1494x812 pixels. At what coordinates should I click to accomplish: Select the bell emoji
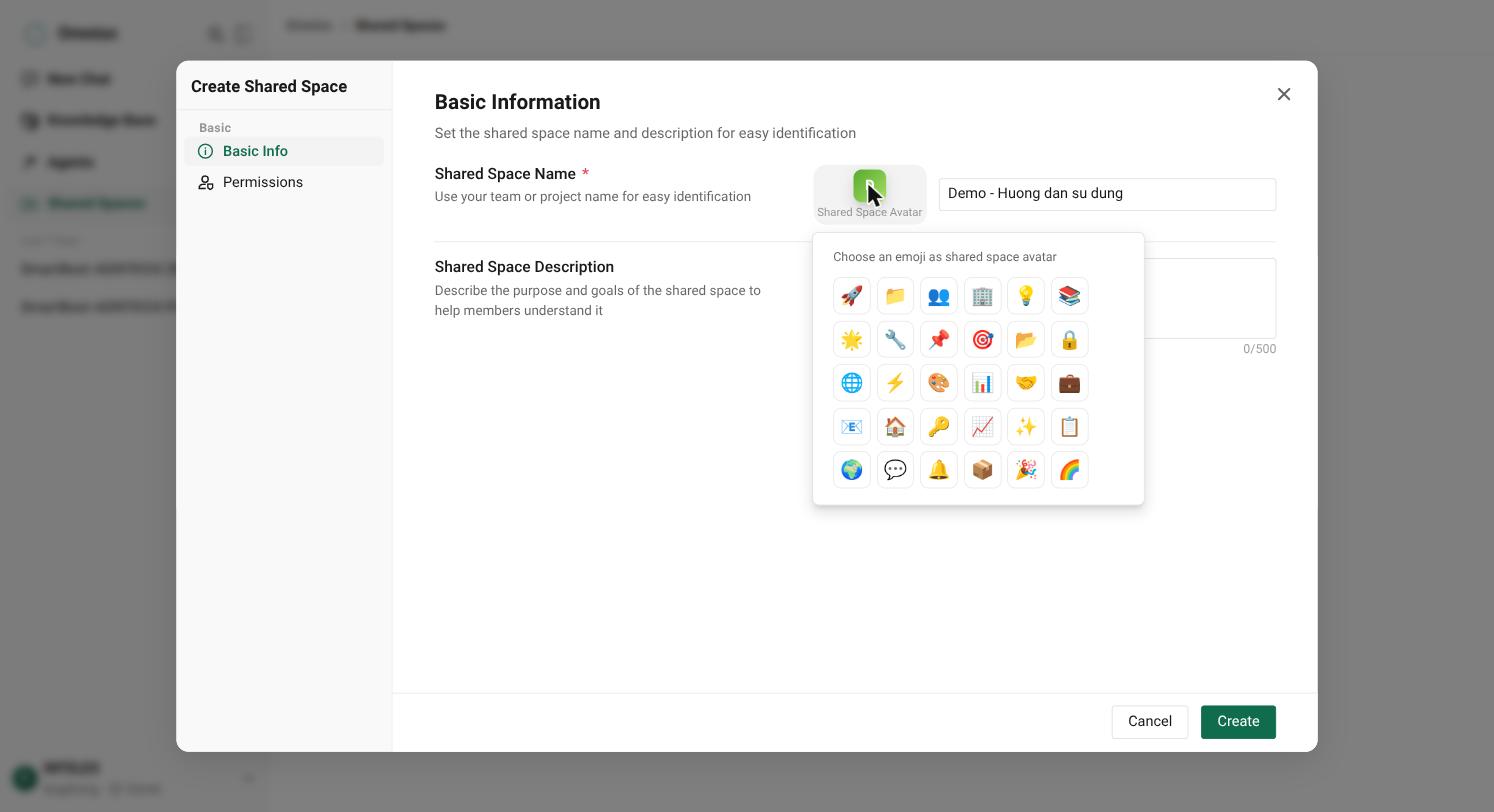pos(939,470)
